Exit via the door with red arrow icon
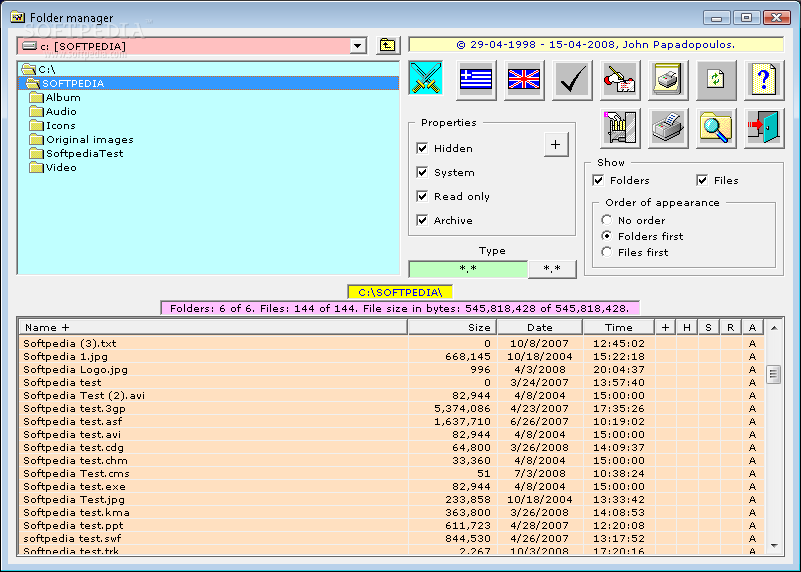 pyautogui.click(x=764, y=128)
